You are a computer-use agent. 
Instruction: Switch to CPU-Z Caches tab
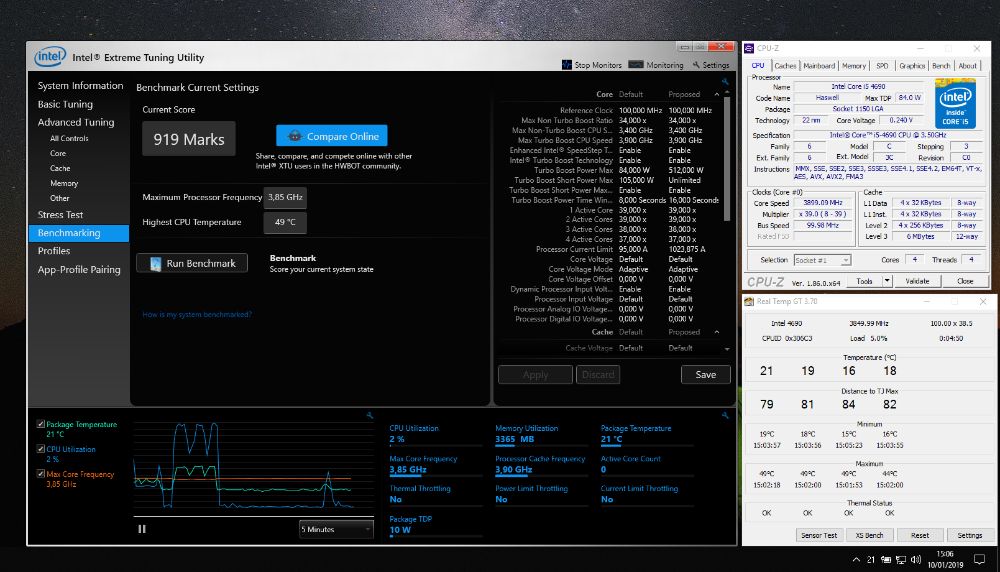(785, 66)
